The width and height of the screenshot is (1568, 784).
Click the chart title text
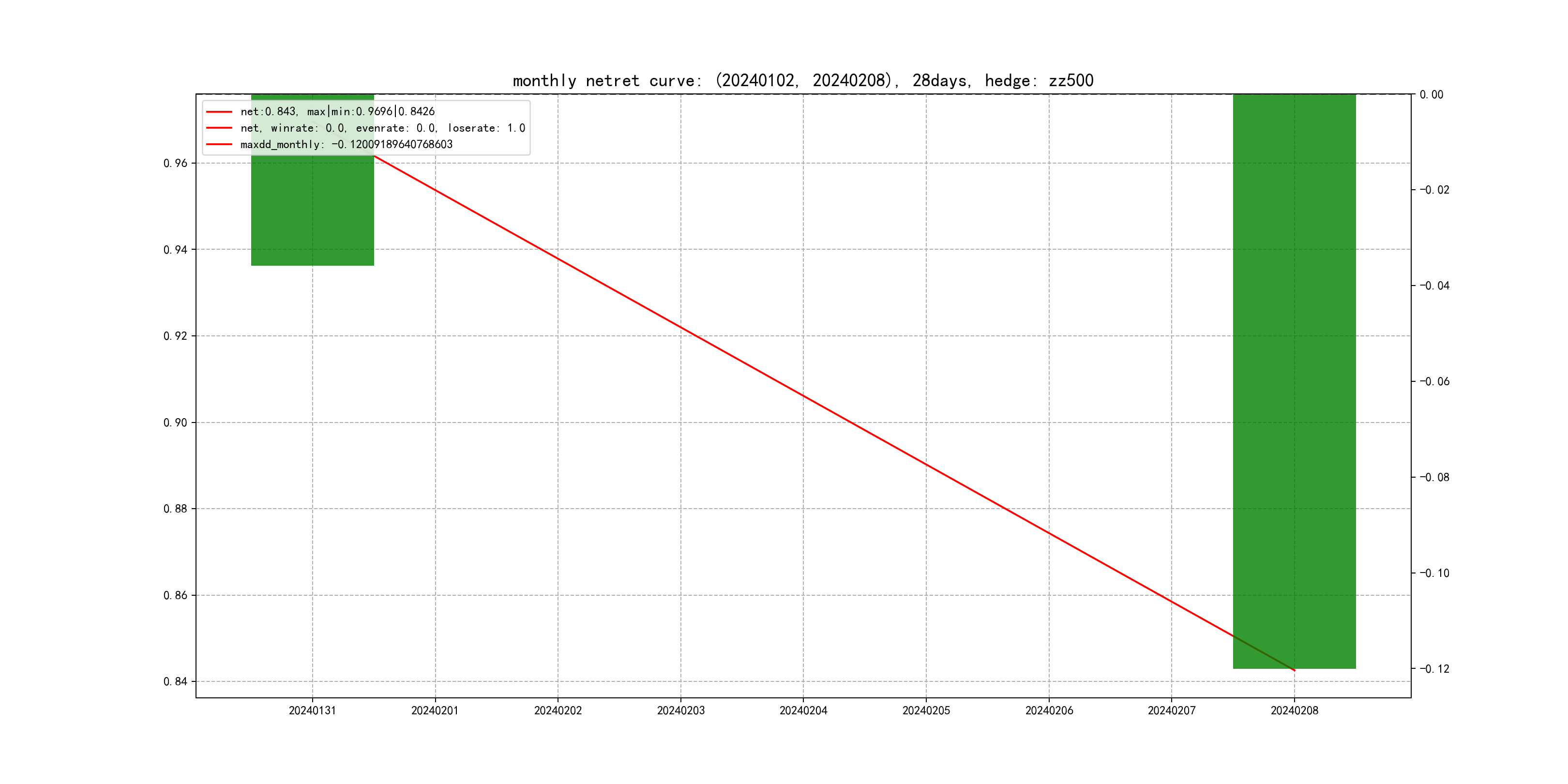click(x=803, y=80)
